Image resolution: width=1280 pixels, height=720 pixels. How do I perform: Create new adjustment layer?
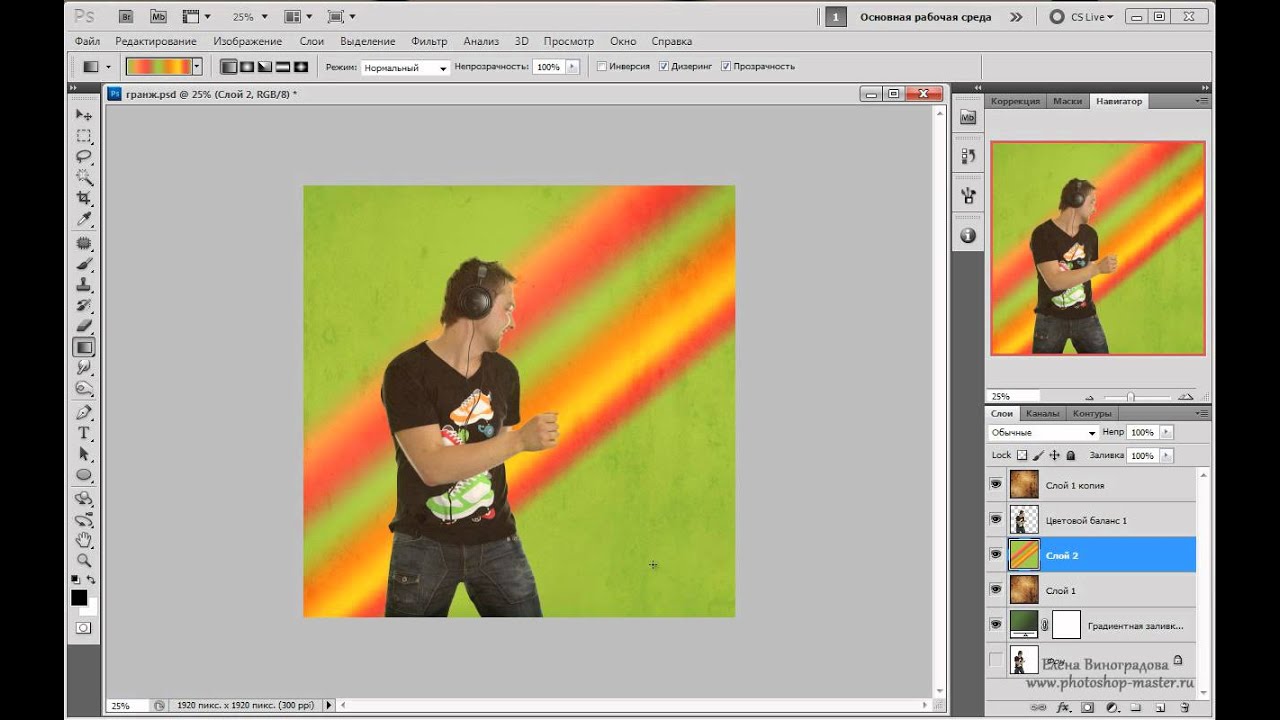1111,708
